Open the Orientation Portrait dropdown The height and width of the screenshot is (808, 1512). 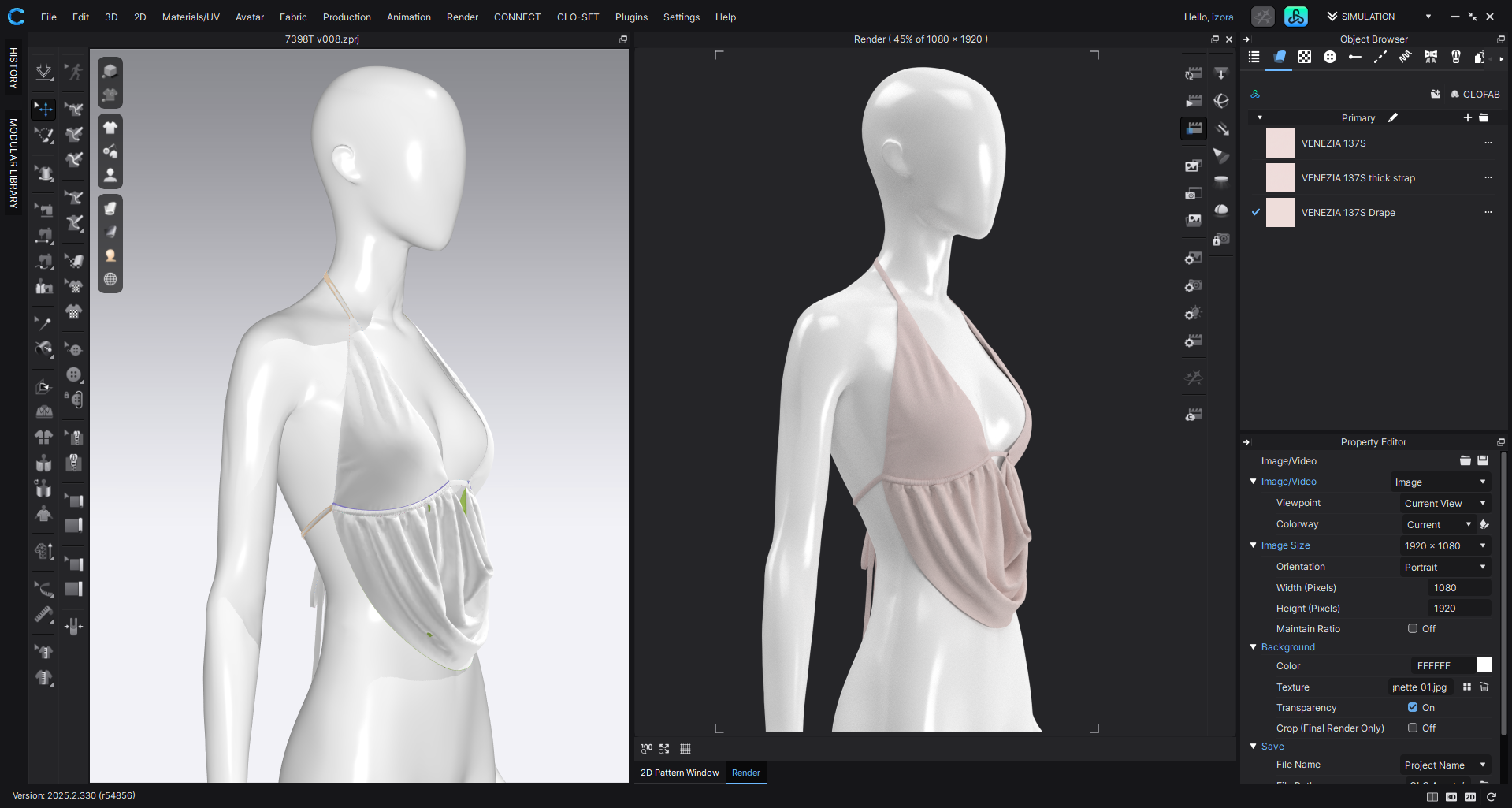coord(1445,567)
